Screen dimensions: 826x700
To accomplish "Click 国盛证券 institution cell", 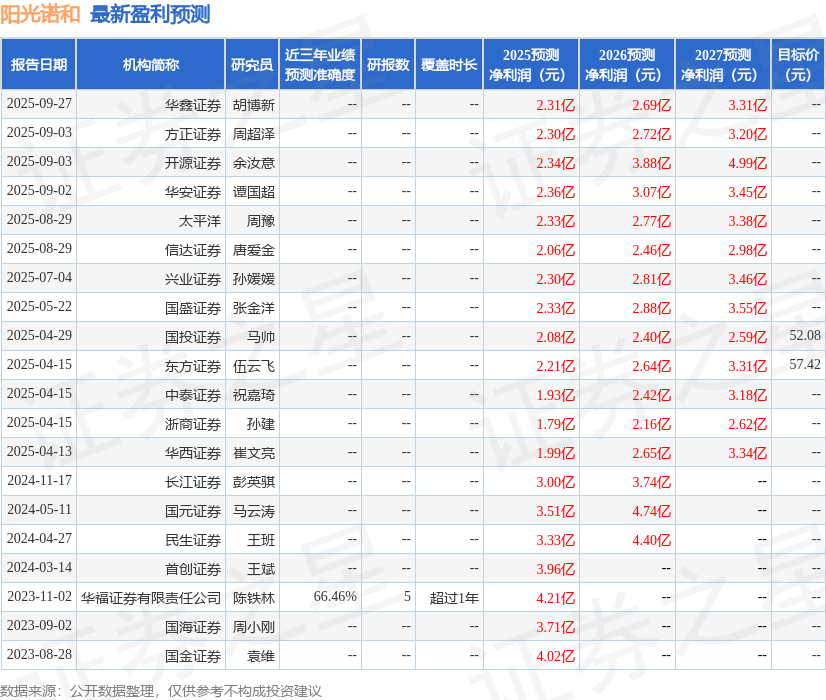I will click(x=193, y=308).
